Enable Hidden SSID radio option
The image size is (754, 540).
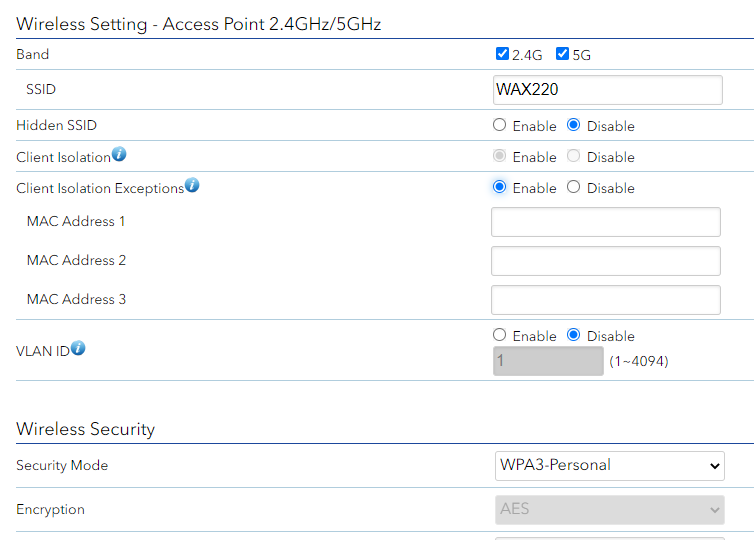pyautogui.click(x=500, y=125)
